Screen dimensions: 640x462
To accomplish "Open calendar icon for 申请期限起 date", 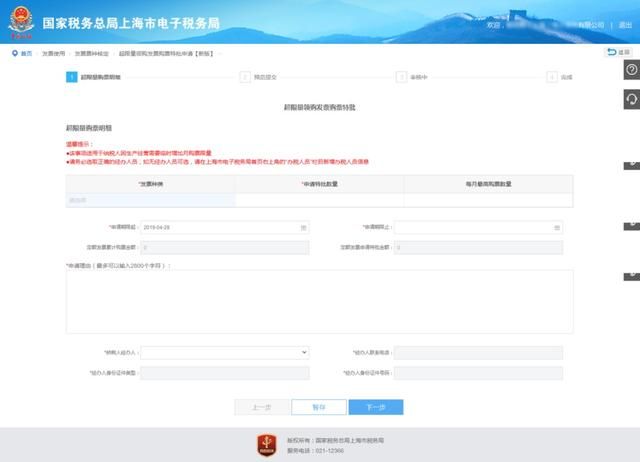I will (303, 227).
